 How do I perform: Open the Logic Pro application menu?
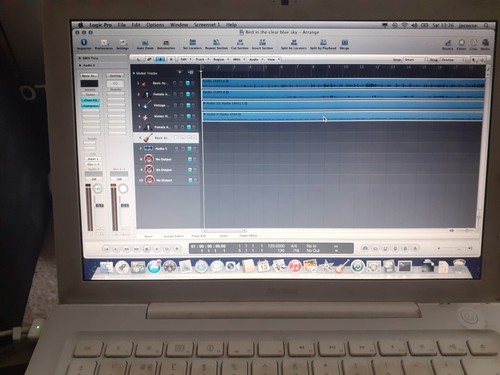coord(100,25)
